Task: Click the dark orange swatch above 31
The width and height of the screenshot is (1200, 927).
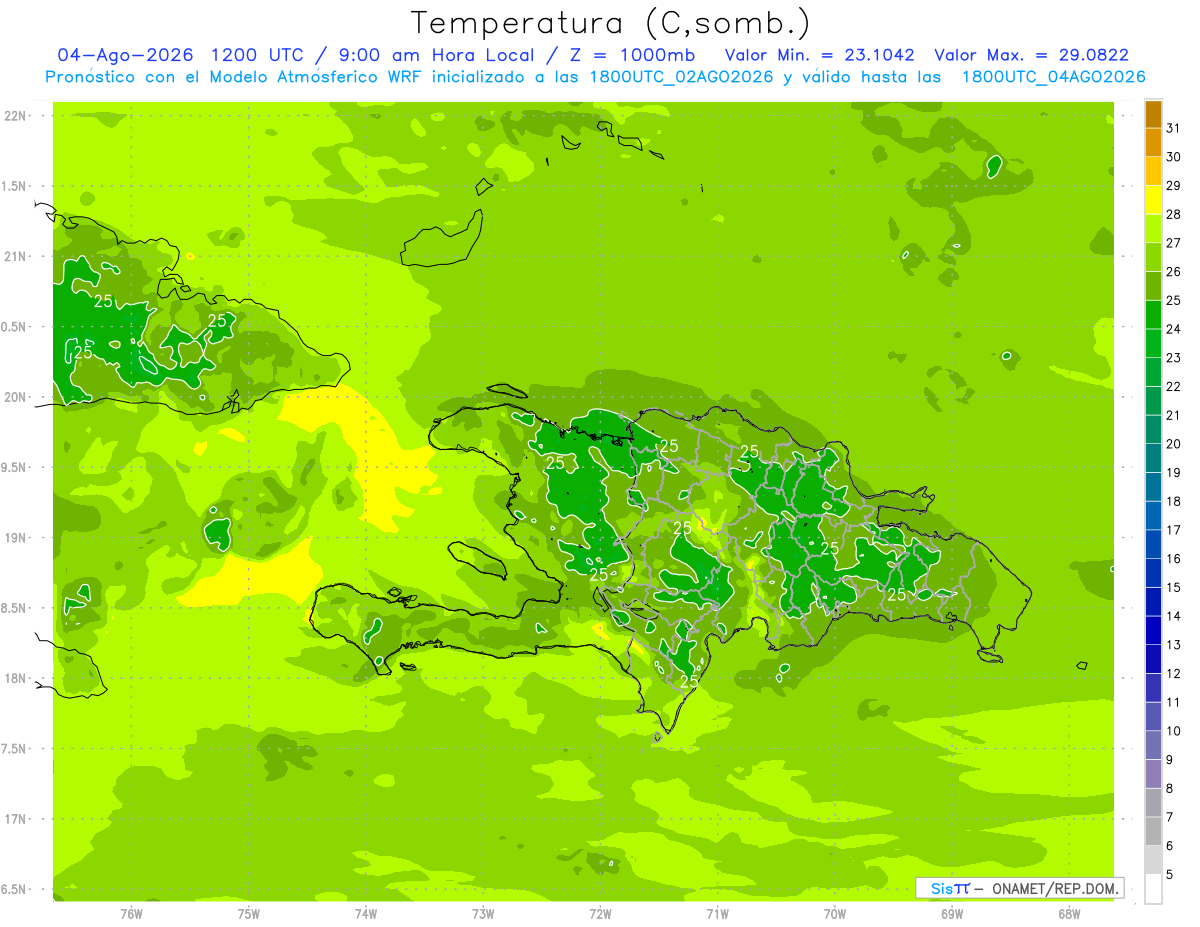Action: point(1153,115)
